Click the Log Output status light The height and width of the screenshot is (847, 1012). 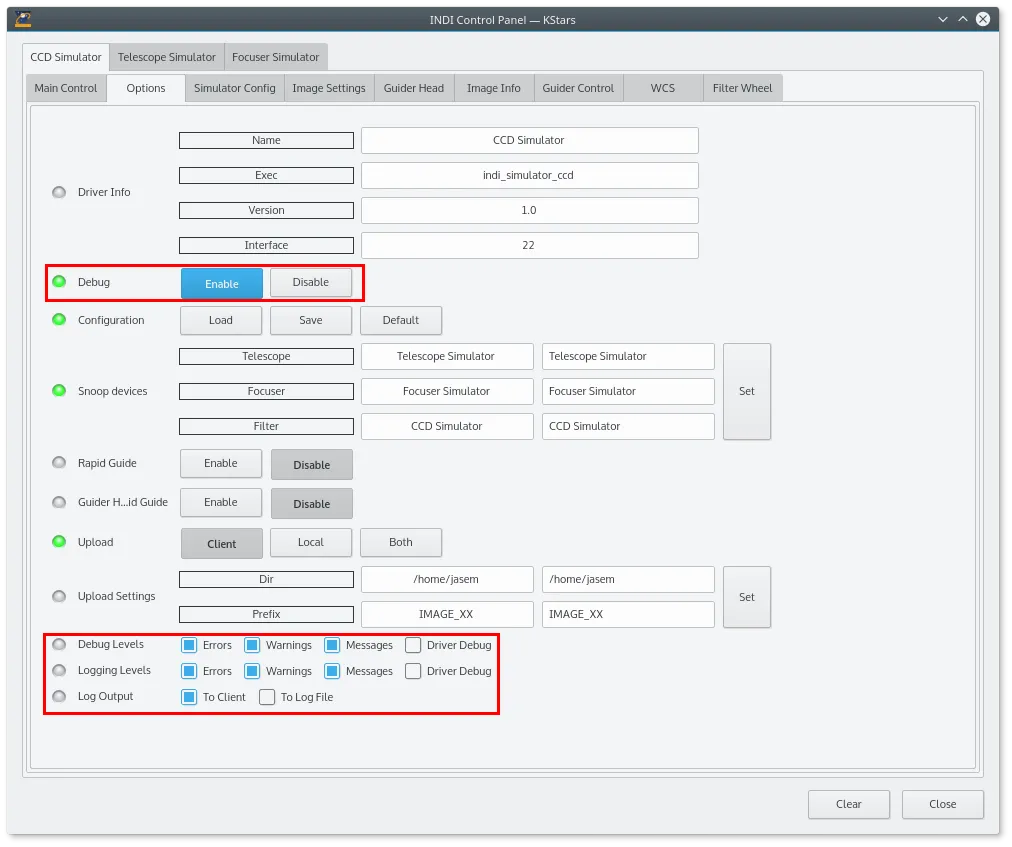(59, 696)
